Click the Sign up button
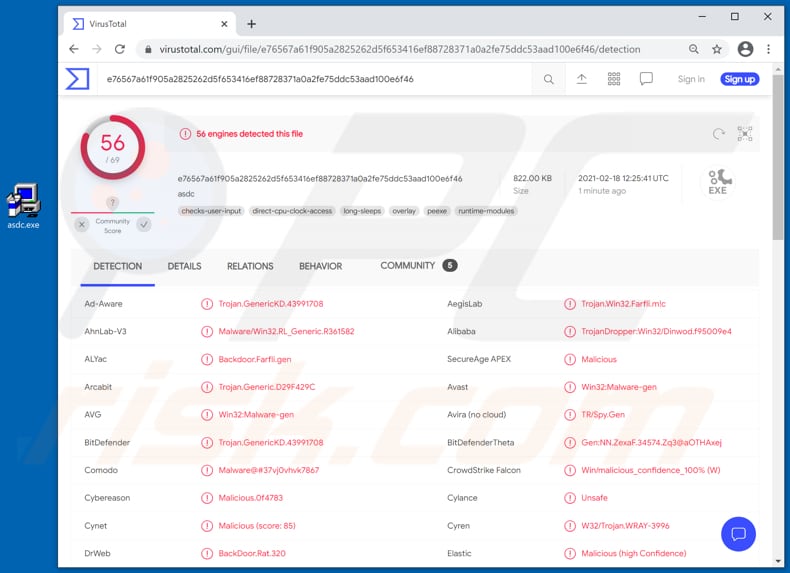Viewport: 790px width, 573px height. click(x=739, y=79)
